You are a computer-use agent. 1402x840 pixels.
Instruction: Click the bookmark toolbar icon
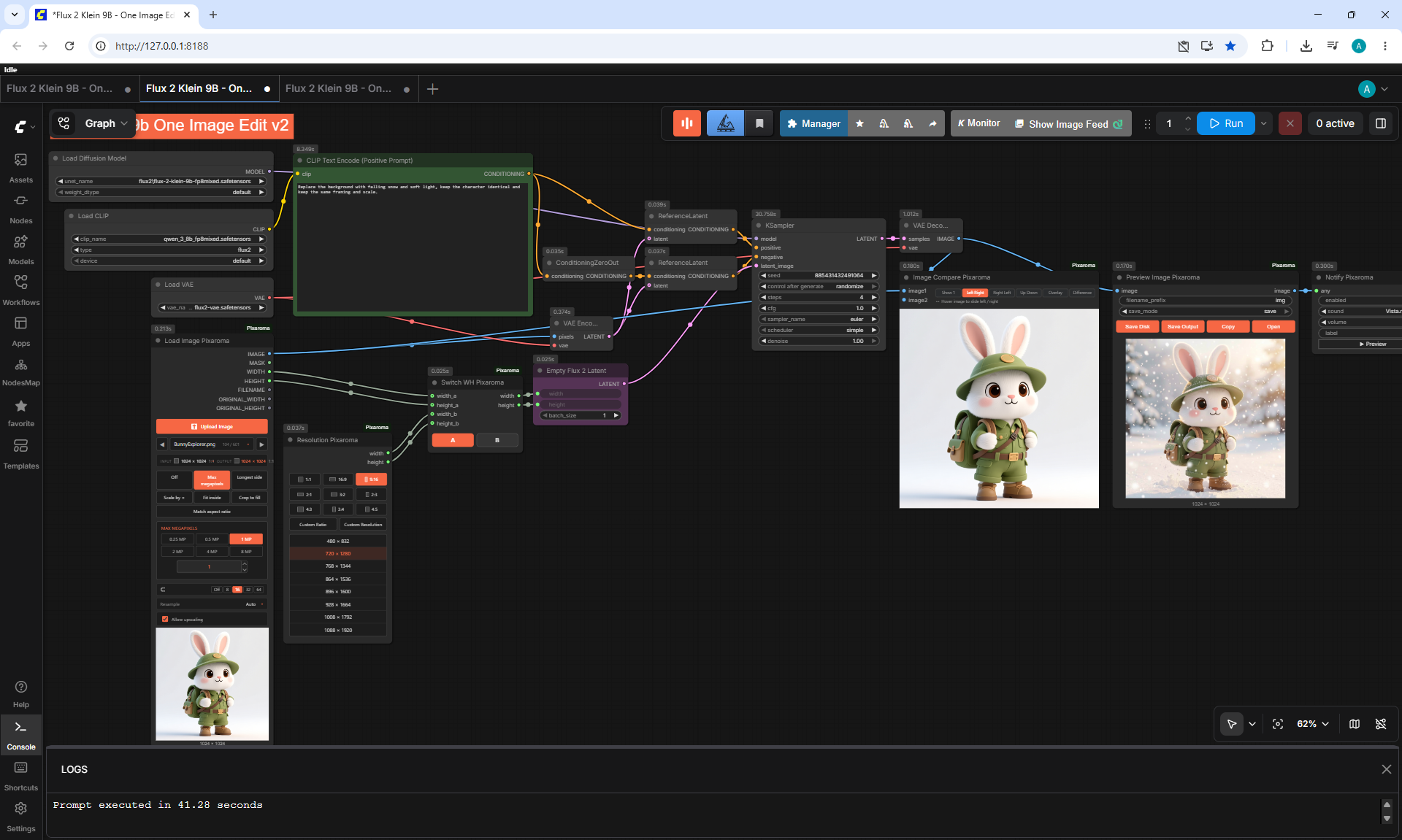[x=759, y=123]
